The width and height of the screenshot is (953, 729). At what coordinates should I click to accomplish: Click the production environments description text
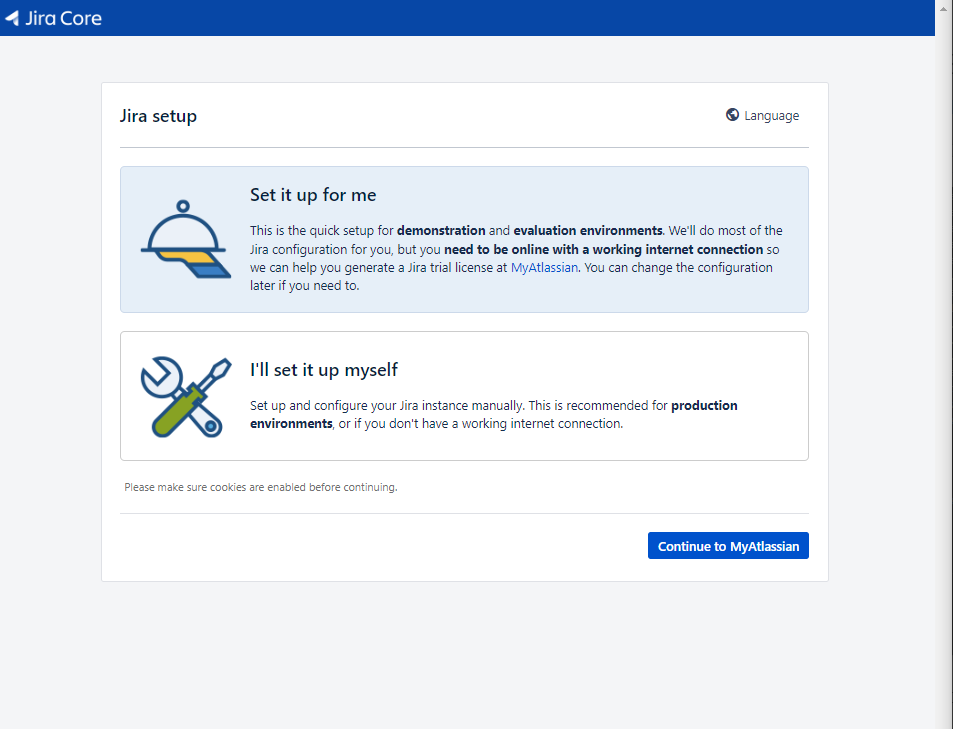click(494, 414)
